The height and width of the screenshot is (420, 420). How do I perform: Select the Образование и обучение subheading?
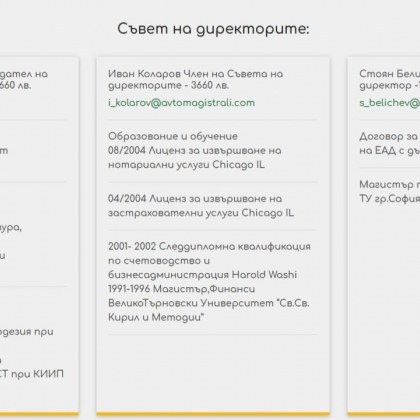click(x=173, y=136)
